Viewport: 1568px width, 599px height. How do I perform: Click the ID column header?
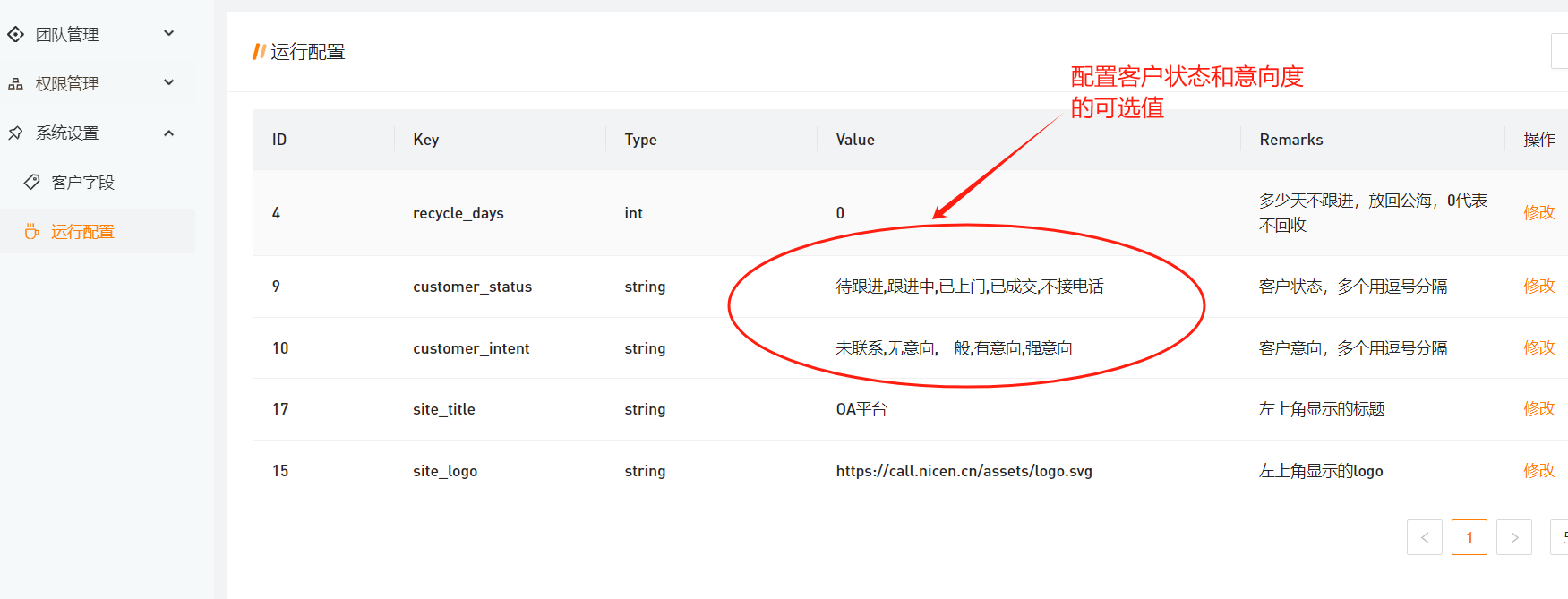pos(279,140)
